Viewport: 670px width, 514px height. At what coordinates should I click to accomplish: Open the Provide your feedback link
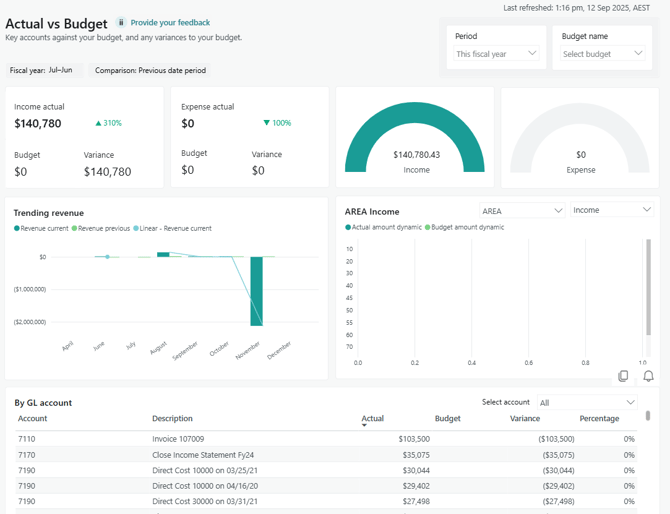click(170, 22)
